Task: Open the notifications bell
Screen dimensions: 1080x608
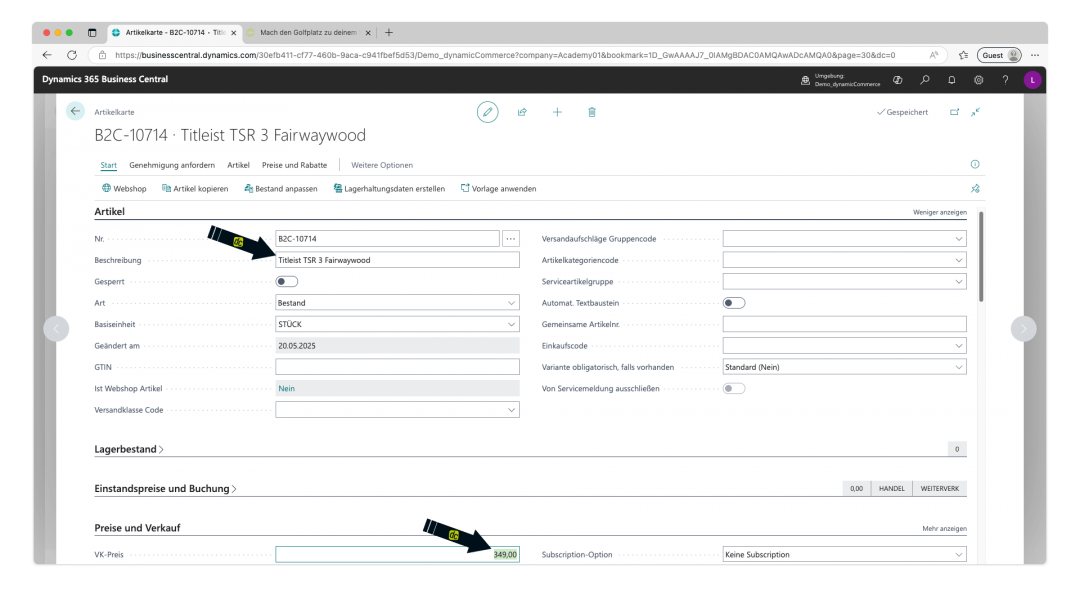Action: (951, 80)
